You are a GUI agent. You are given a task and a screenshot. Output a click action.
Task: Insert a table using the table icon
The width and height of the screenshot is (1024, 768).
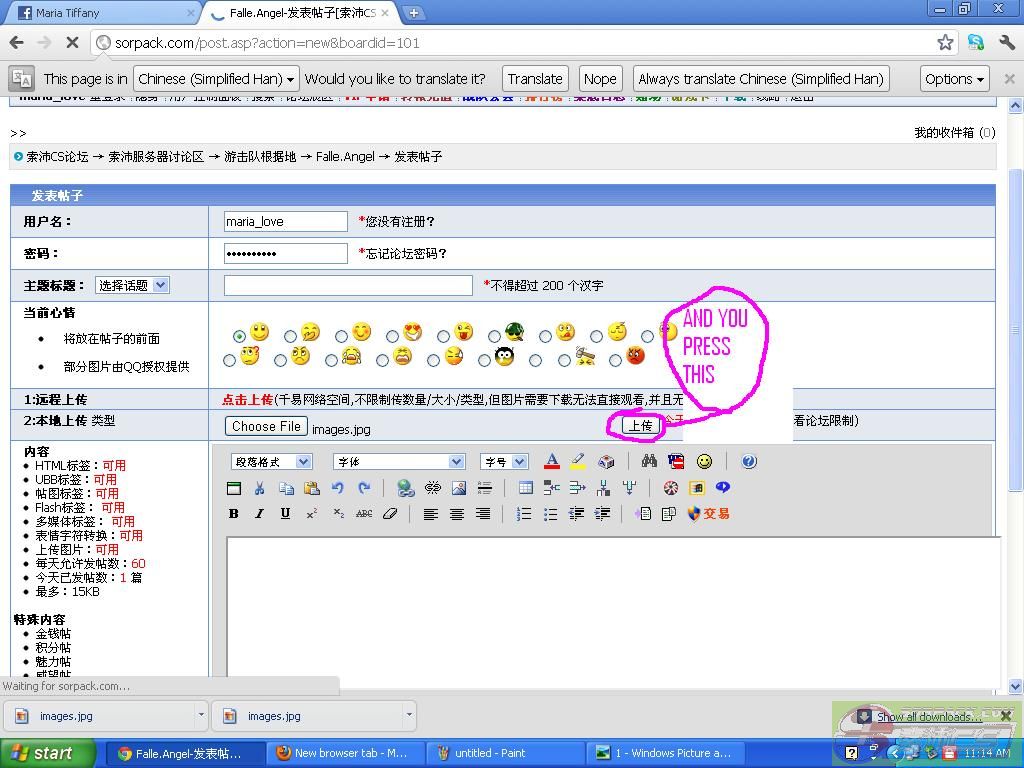click(x=525, y=488)
